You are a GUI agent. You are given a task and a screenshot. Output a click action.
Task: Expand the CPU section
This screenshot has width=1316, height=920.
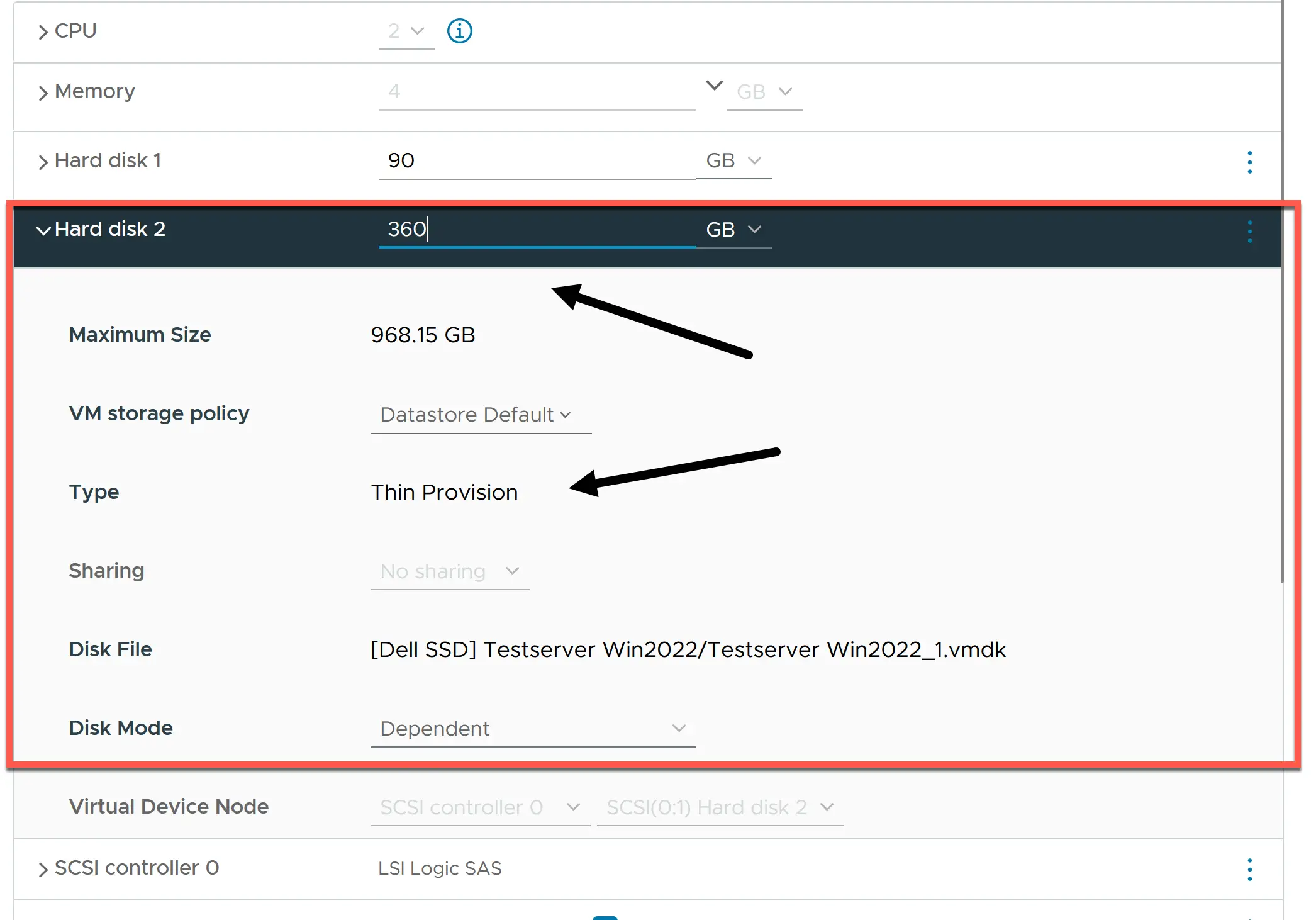(42, 31)
